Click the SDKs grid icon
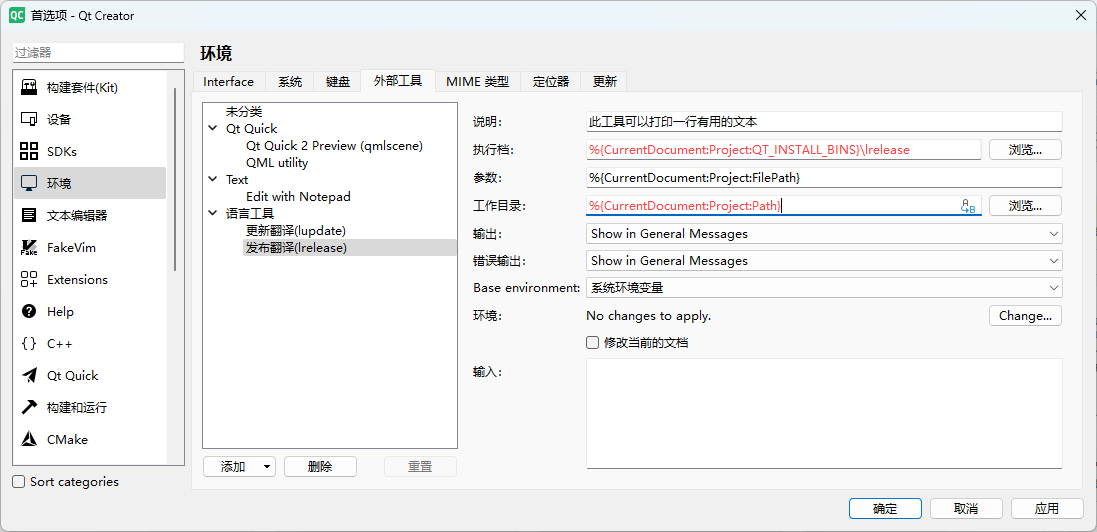 [29, 151]
